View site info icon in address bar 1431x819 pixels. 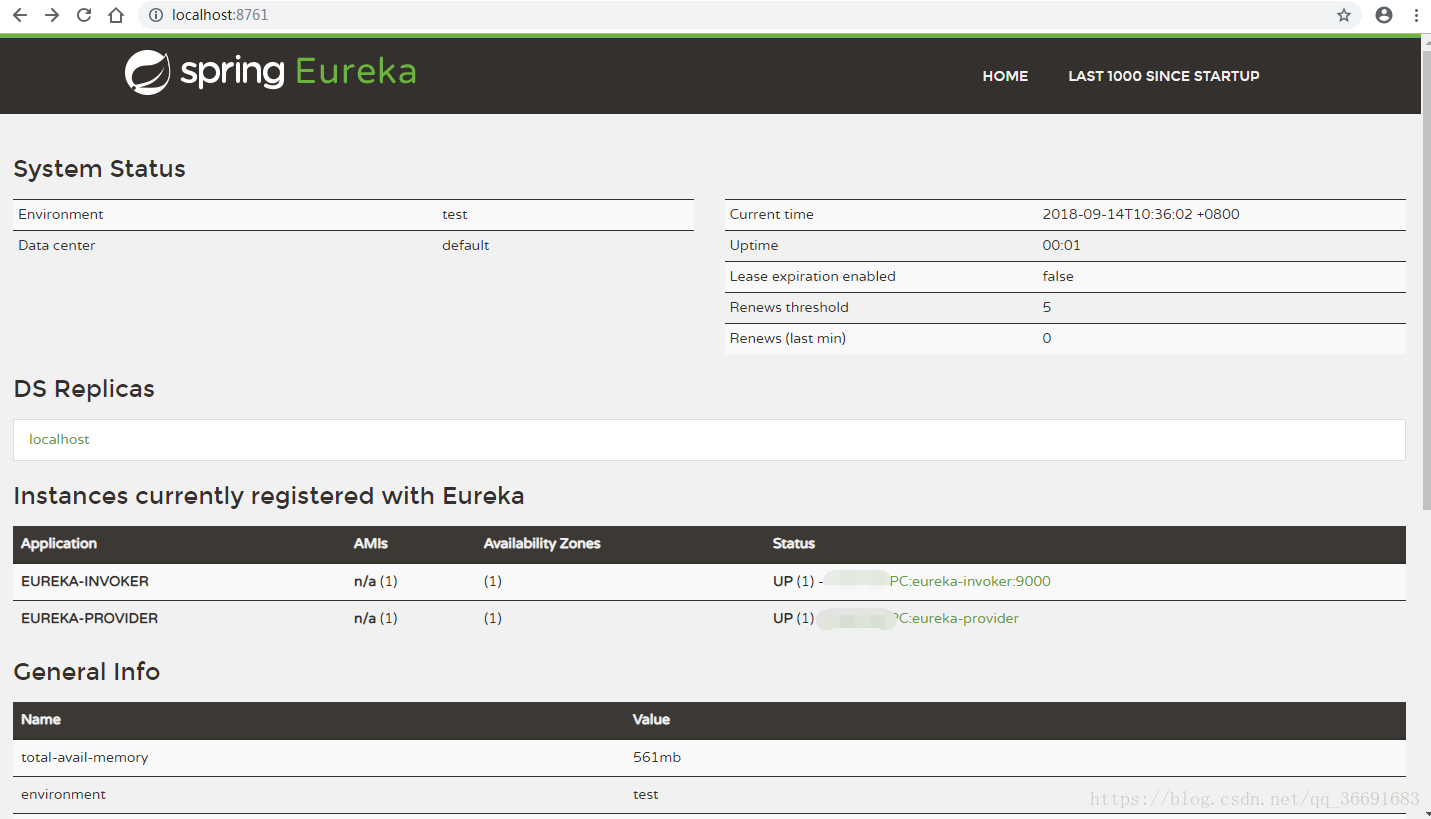click(x=155, y=15)
